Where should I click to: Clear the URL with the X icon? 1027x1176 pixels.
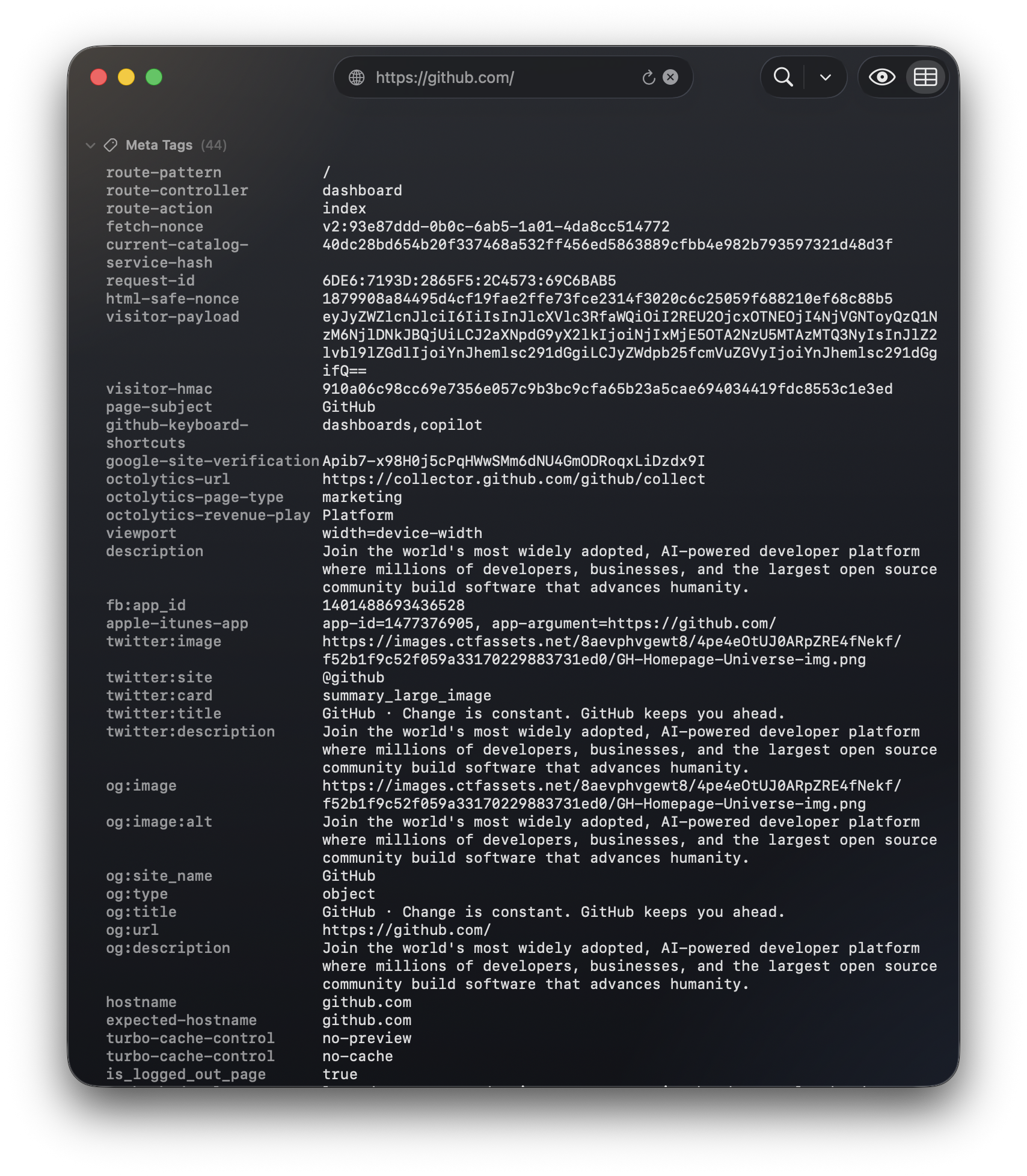tap(670, 77)
